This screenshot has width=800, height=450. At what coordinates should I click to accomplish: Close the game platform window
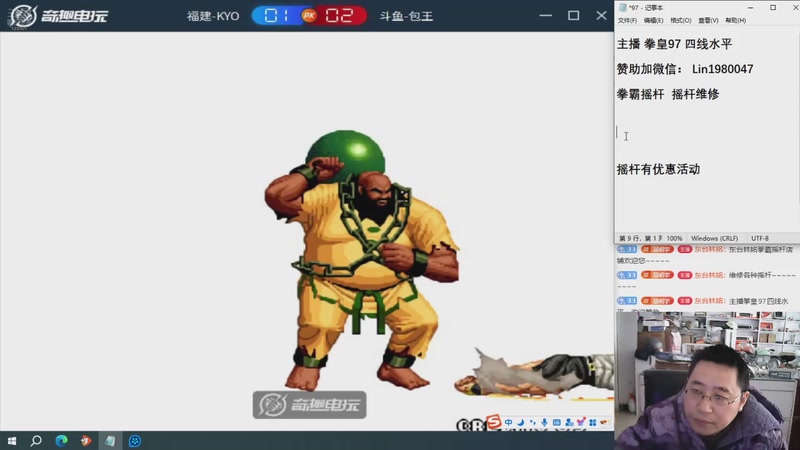[602, 16]
